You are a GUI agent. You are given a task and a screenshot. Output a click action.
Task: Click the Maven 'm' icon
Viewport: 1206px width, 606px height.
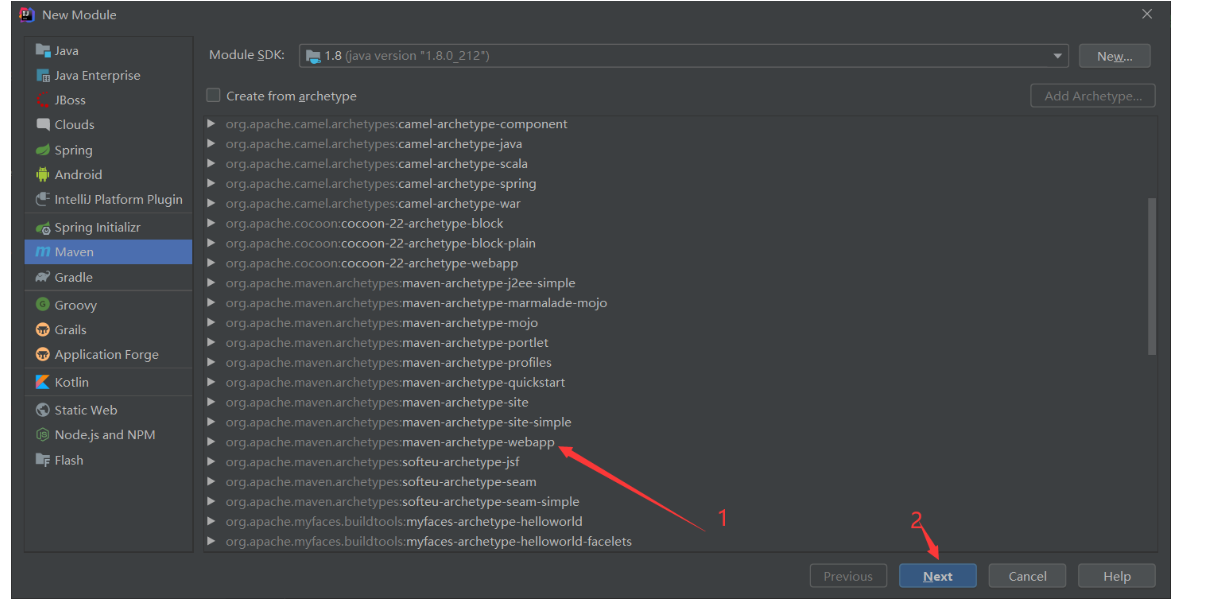click(43, 252)
